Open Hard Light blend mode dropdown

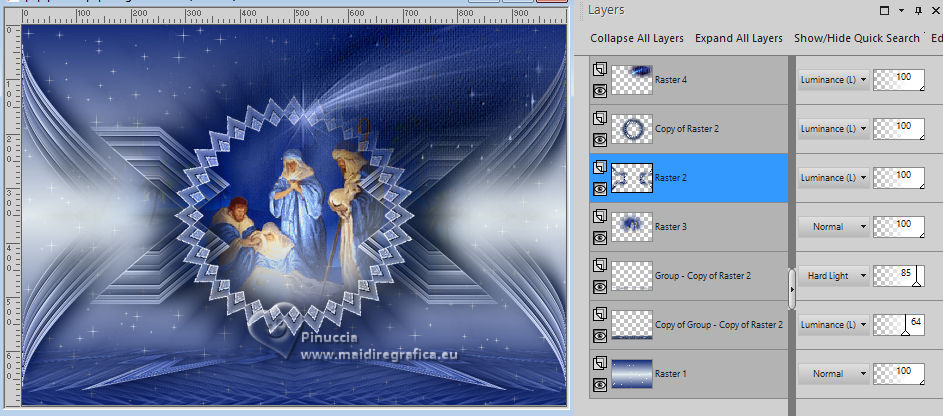[x=834, y=276]
